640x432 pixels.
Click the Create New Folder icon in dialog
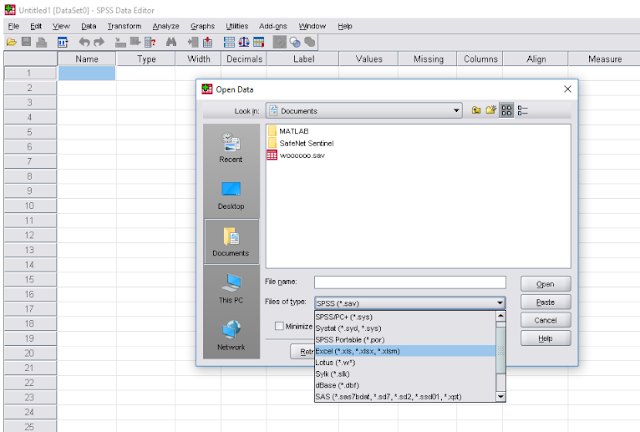491,110
